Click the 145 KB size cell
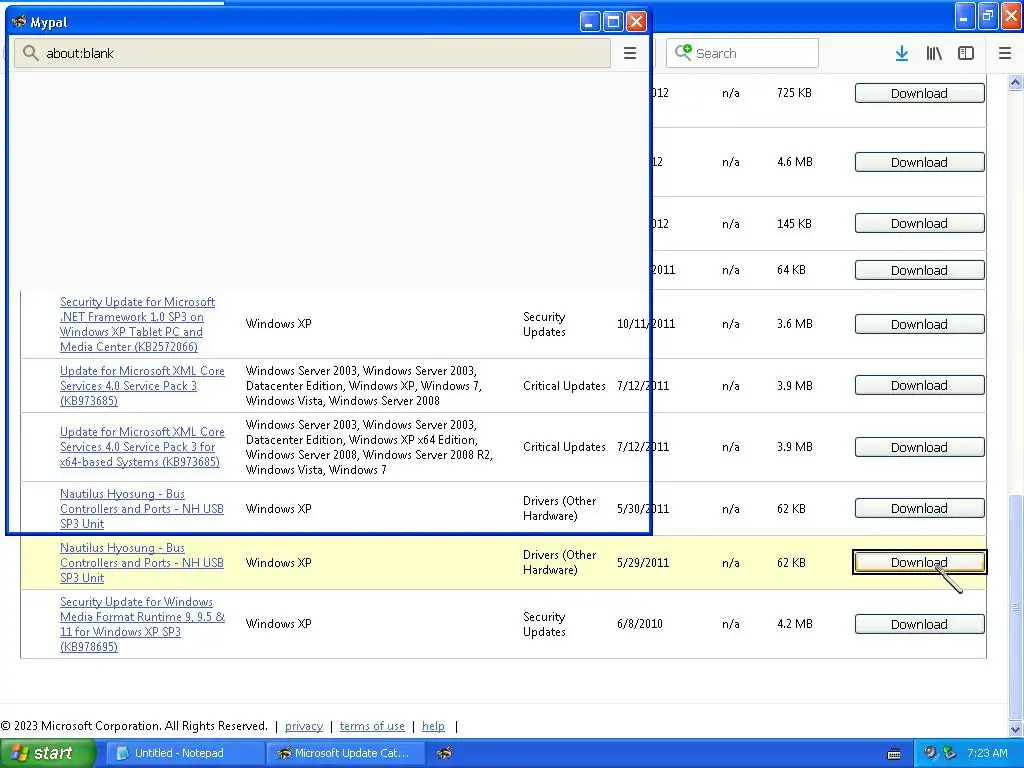Screen dimensions: 1024x768 pos(794,223)
